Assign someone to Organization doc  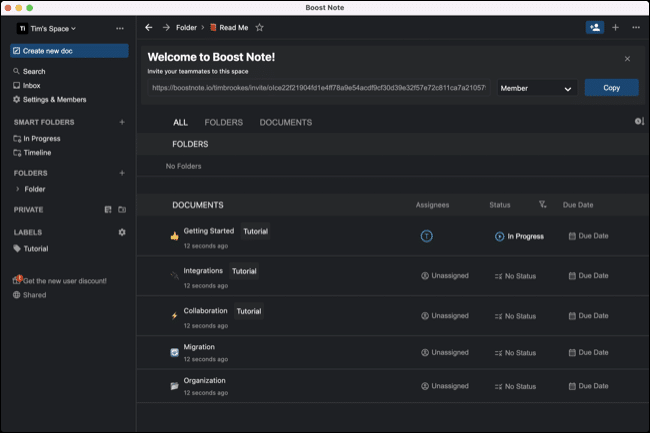click(x=445, y=386)
